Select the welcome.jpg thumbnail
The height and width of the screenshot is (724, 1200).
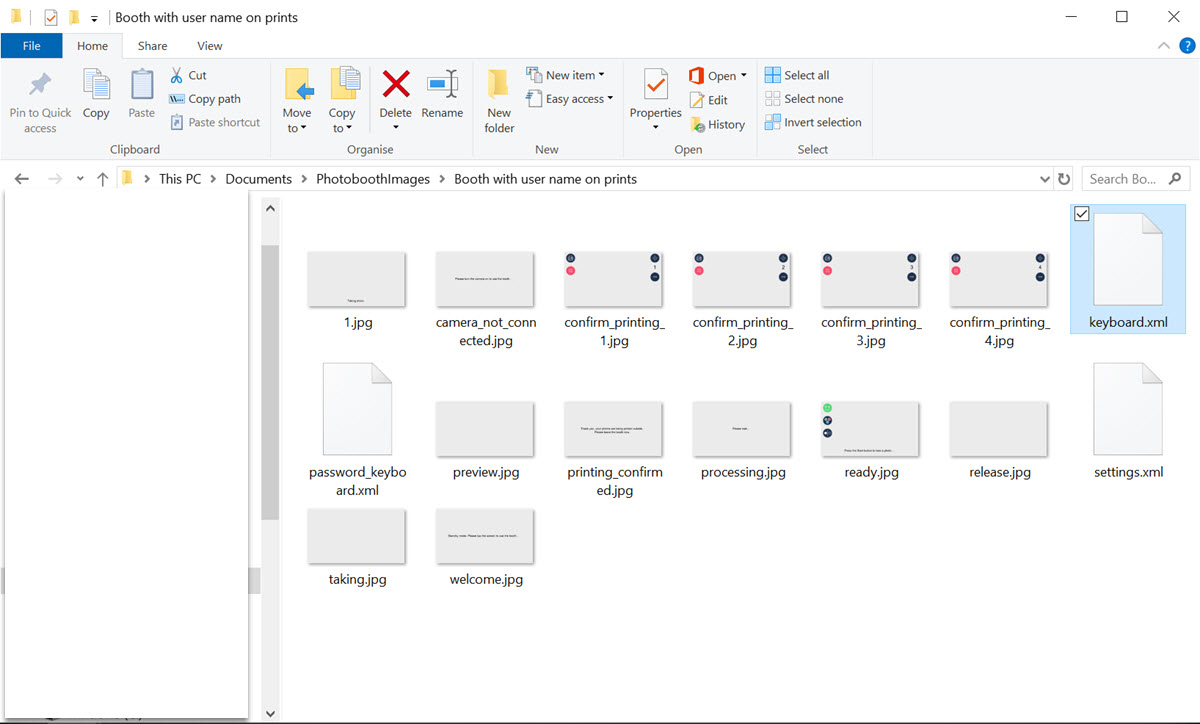click(485, 537)
